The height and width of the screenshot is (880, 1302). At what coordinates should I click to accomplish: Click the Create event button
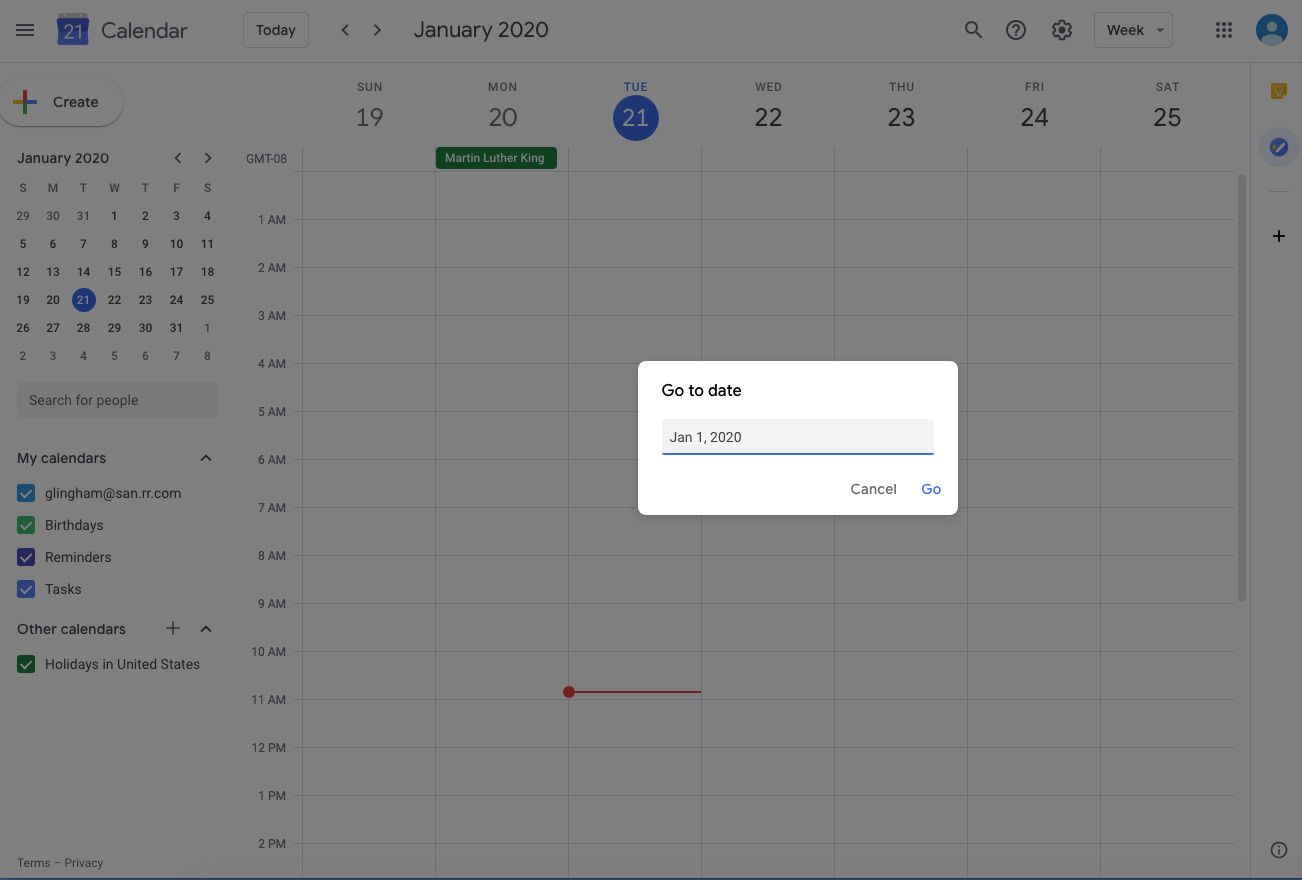(61, 102)
